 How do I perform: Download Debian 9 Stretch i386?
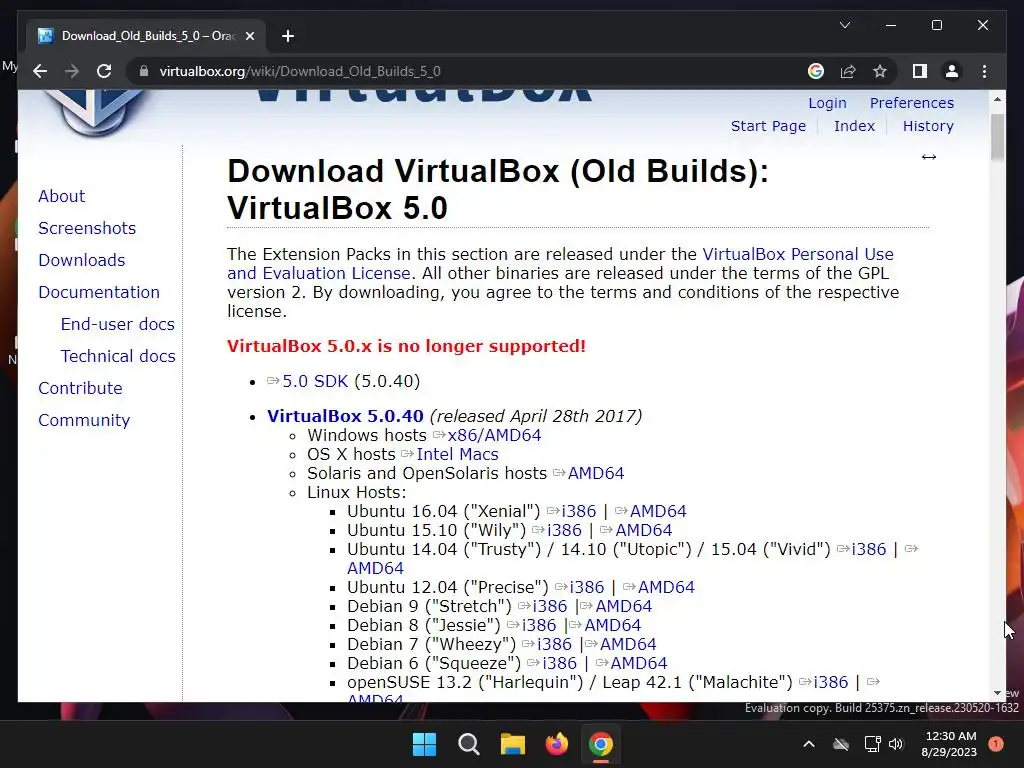[550, 605]
